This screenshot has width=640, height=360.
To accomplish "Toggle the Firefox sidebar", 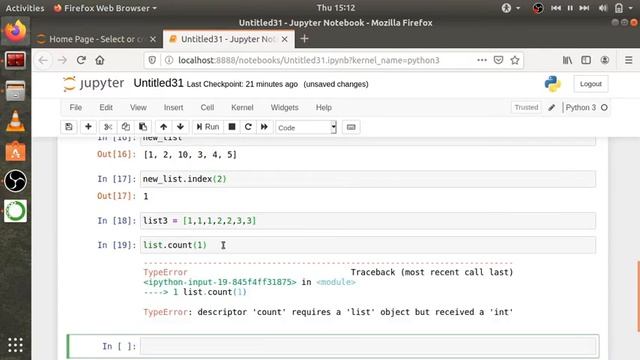I will coord(586,60).
